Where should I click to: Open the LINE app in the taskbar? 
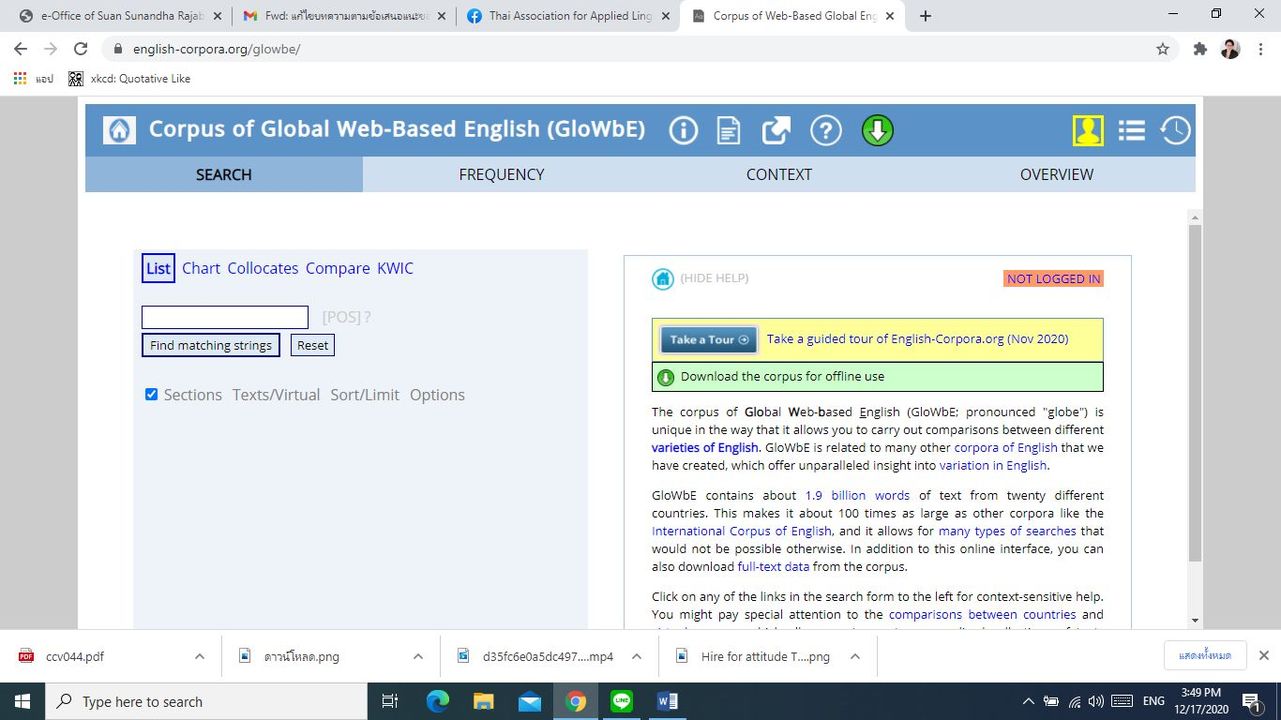pyautogui.click(x=622, y=701)
